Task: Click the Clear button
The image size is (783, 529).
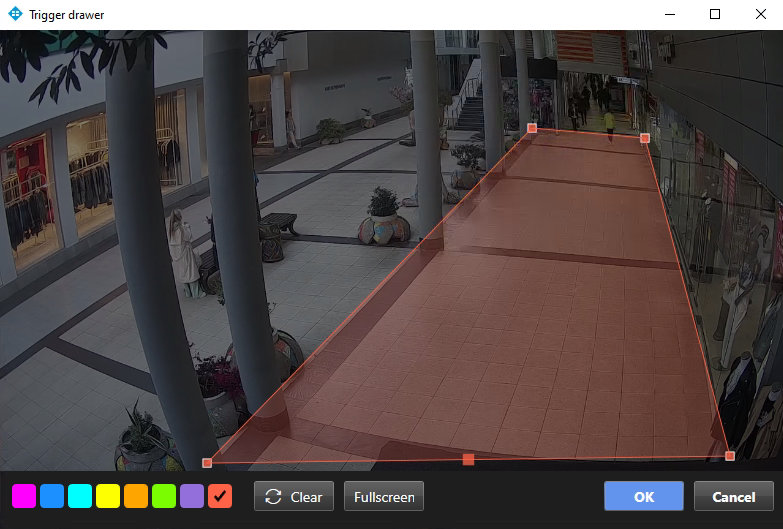Action: (294, 497)
